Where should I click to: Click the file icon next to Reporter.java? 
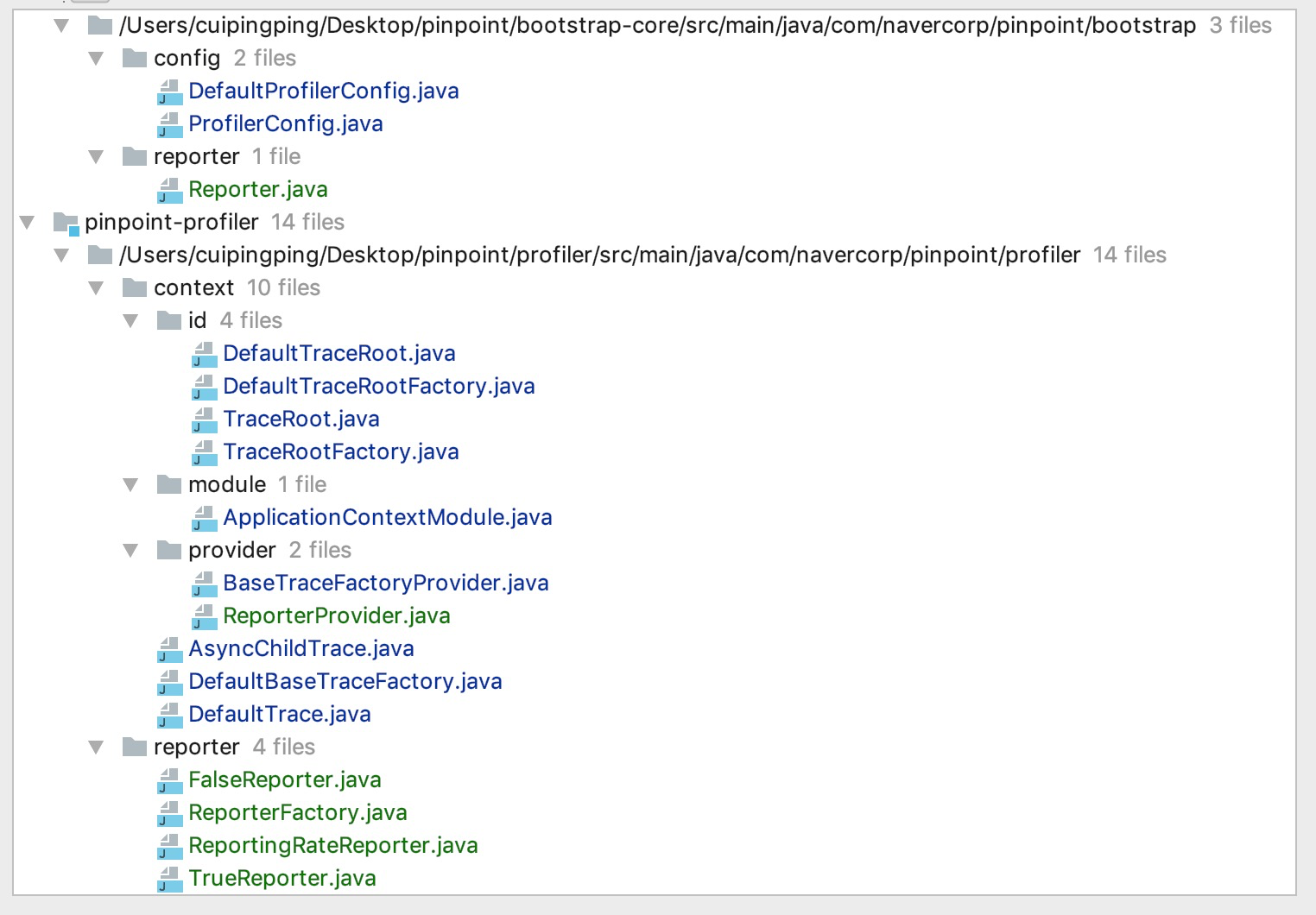170,190
